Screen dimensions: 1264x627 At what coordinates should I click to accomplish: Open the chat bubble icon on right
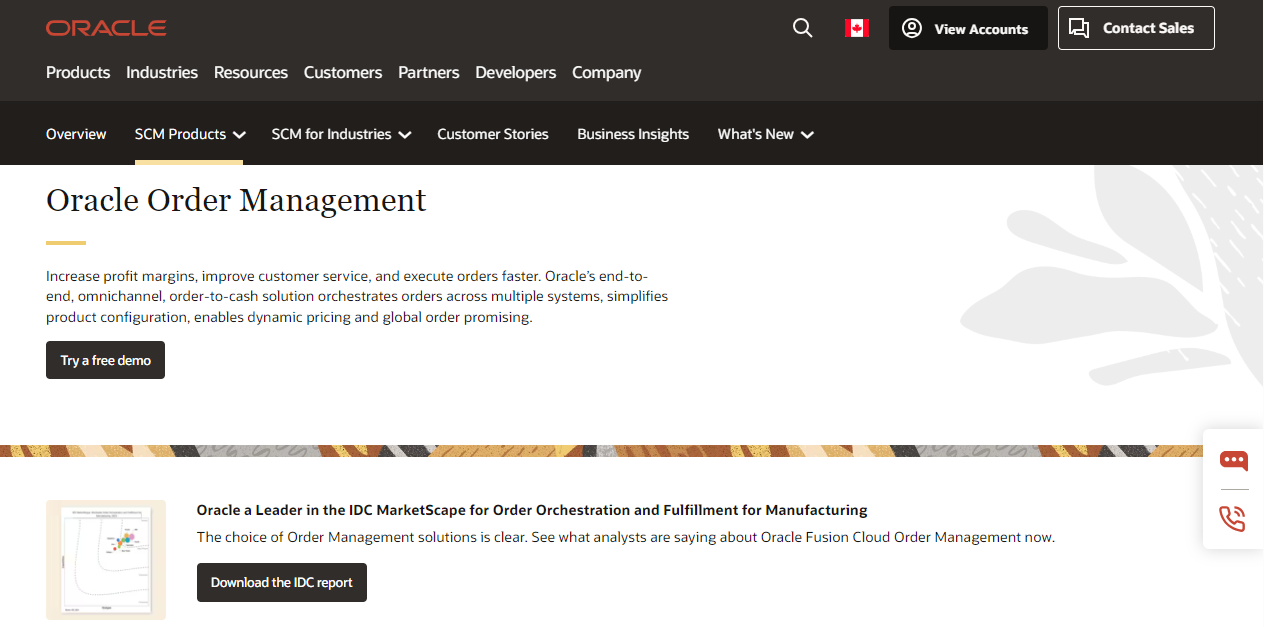click(x=1234, y=461)
